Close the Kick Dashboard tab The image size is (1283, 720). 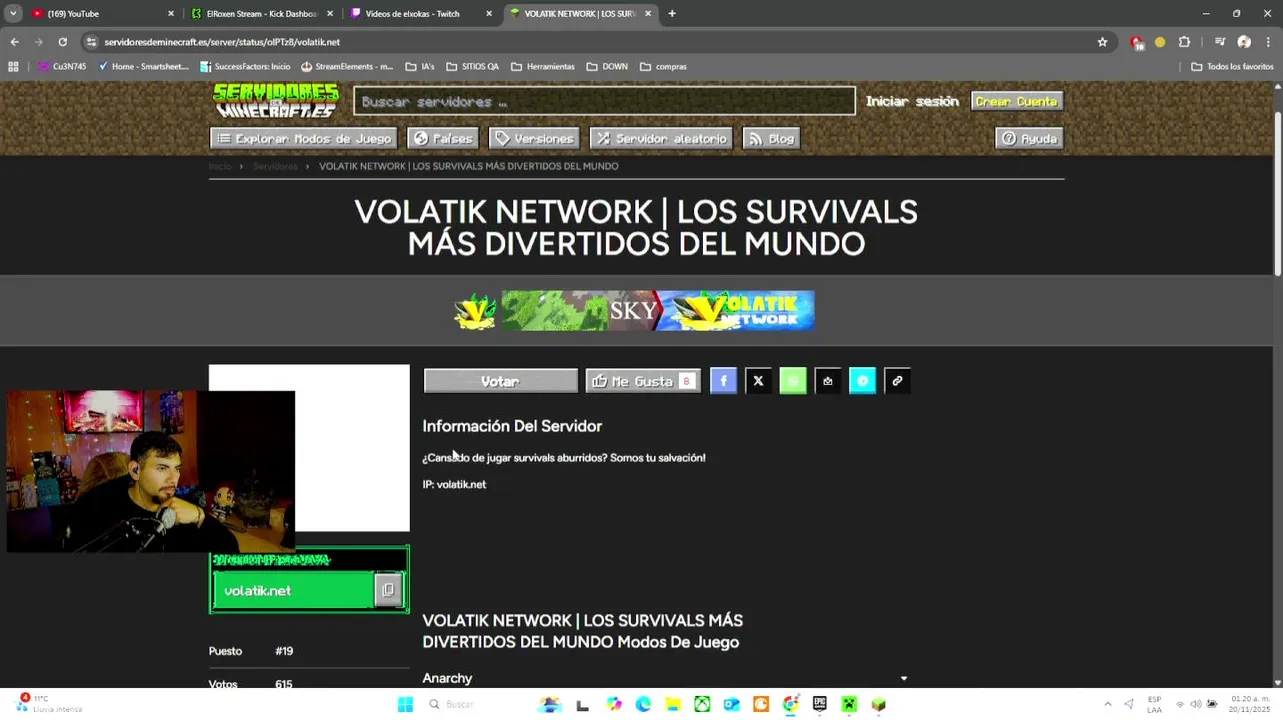pos(330,14)
